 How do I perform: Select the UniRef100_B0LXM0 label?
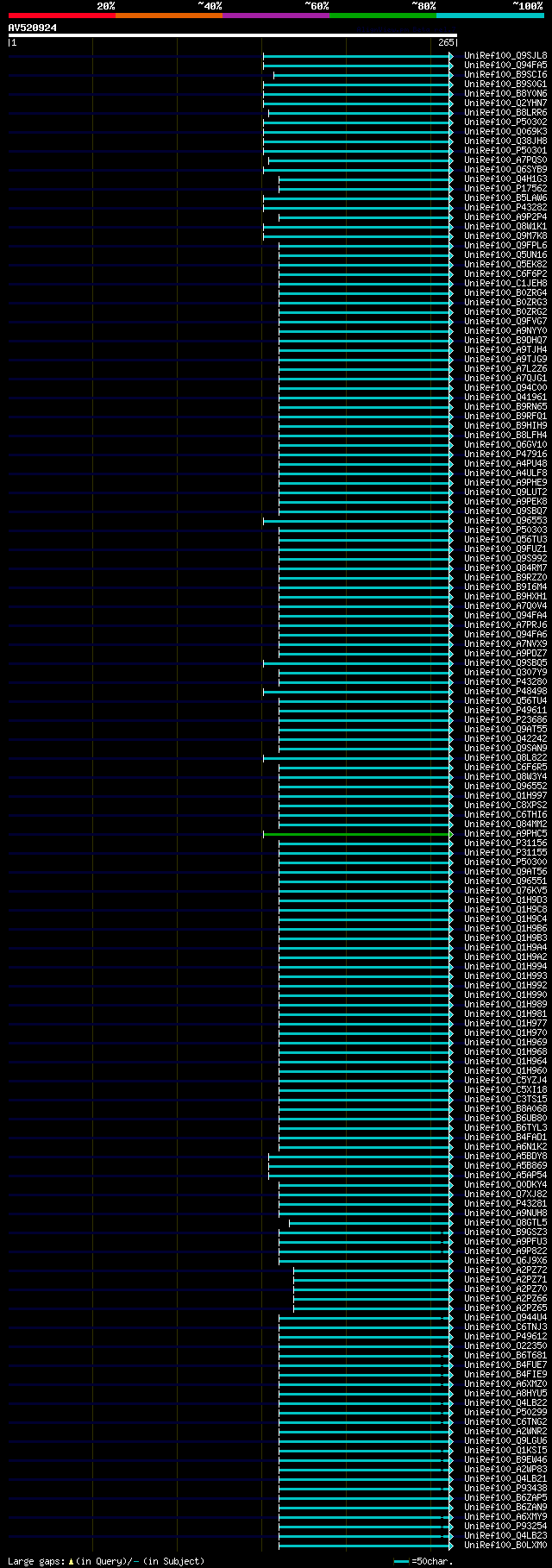click(505, 1546)
